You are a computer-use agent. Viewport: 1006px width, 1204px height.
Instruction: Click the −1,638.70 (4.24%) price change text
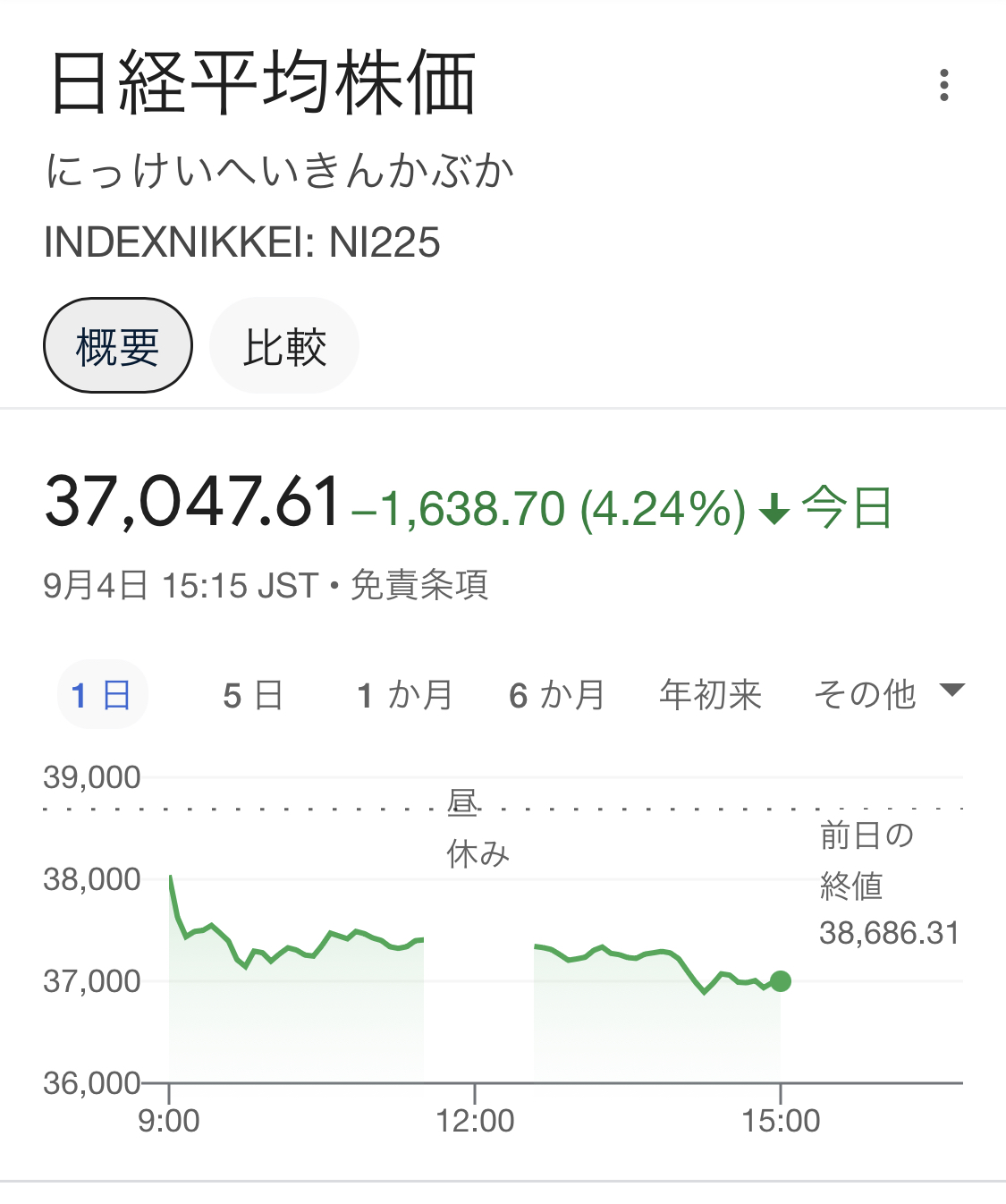click(x=549, y=509)
